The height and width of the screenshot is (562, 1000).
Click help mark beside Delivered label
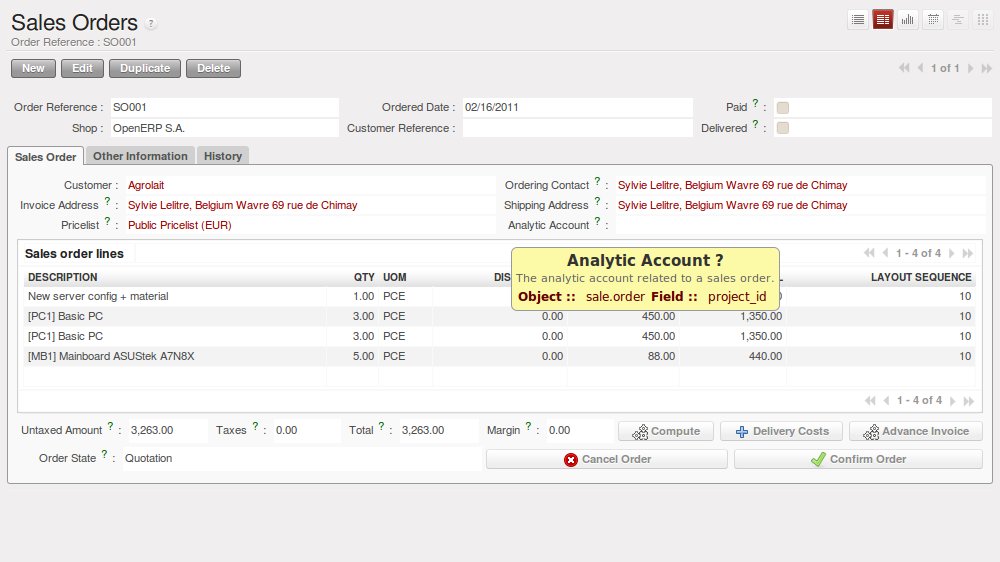coord(755,124)
